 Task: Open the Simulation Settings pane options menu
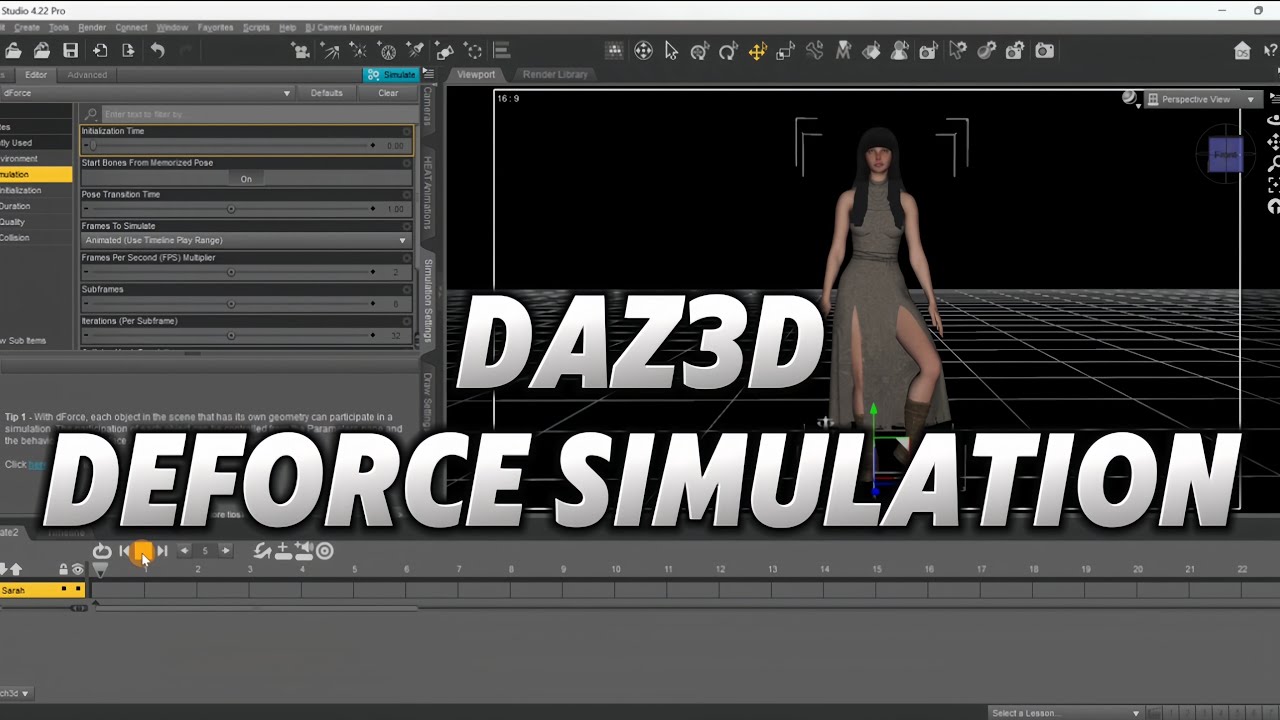pos(429,74)
